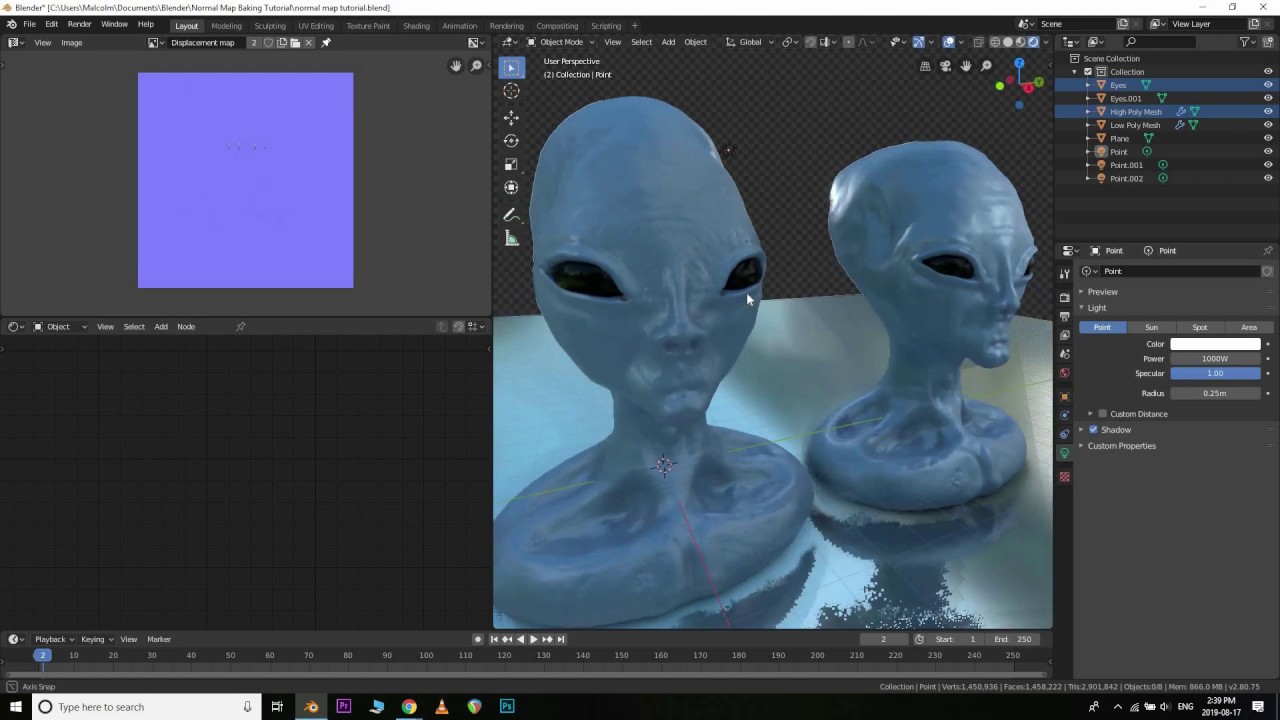
Task: Open the Render properties tab
Action: point(1064,297)
